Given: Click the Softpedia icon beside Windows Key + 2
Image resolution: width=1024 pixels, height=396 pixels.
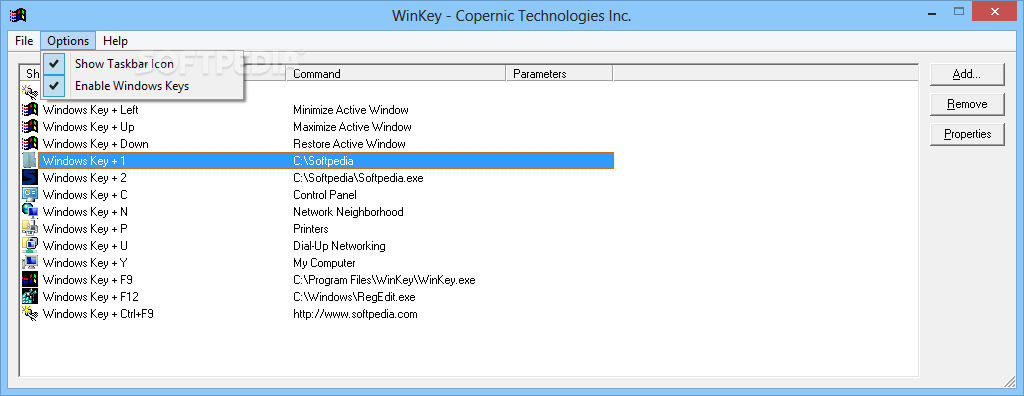Looking at the screenshot, I should pos(30,178).
